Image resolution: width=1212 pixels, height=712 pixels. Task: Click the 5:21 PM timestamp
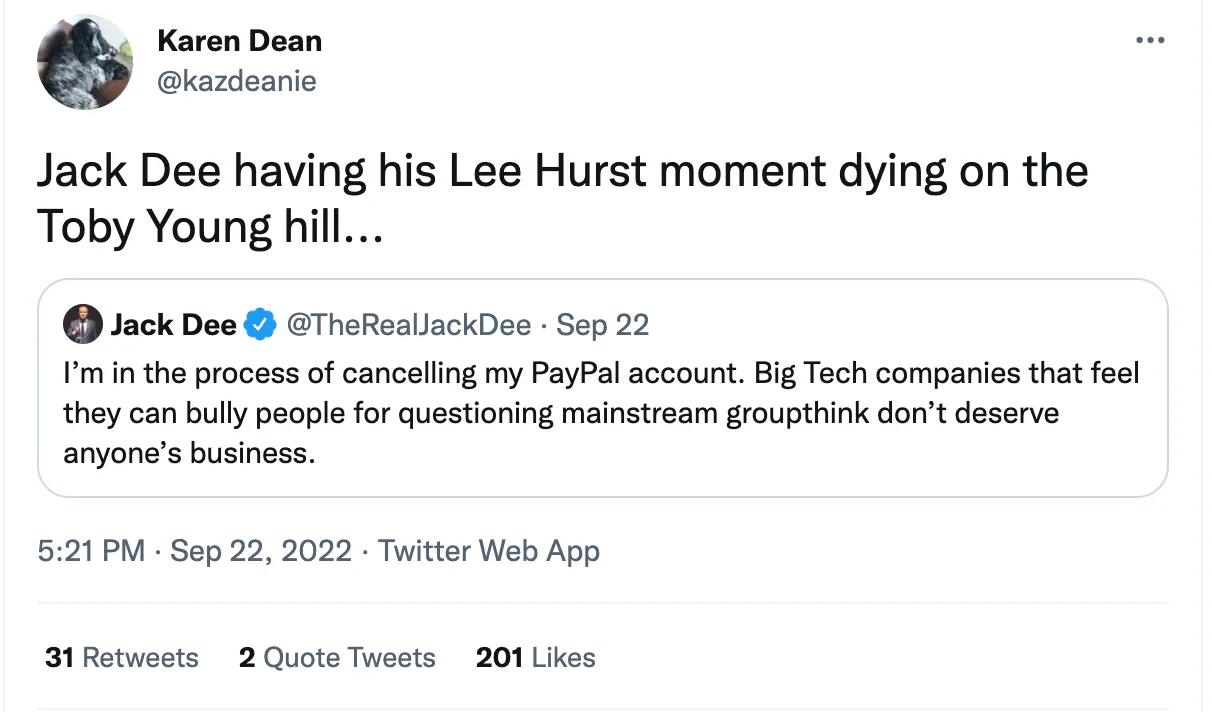[91, 551]
